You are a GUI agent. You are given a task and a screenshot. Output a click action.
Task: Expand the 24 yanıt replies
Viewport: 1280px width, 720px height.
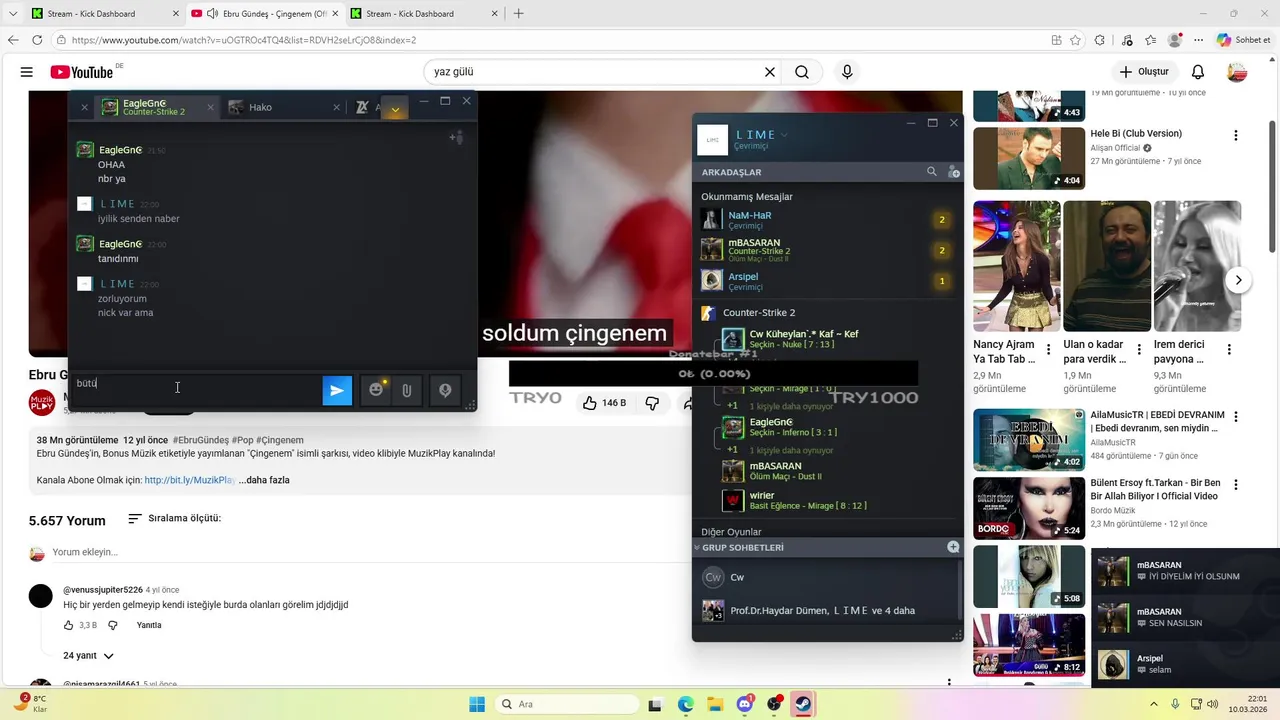[88, 656]
